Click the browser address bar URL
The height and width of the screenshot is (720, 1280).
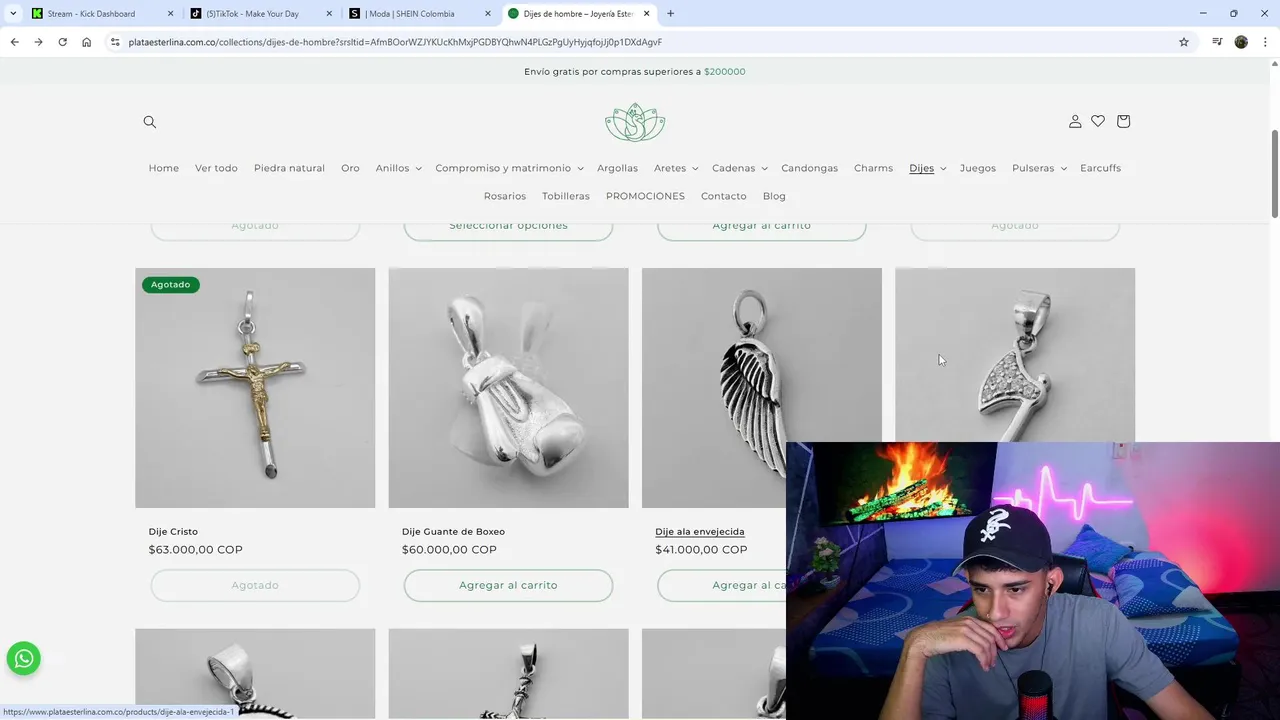(x=395, y=42)
